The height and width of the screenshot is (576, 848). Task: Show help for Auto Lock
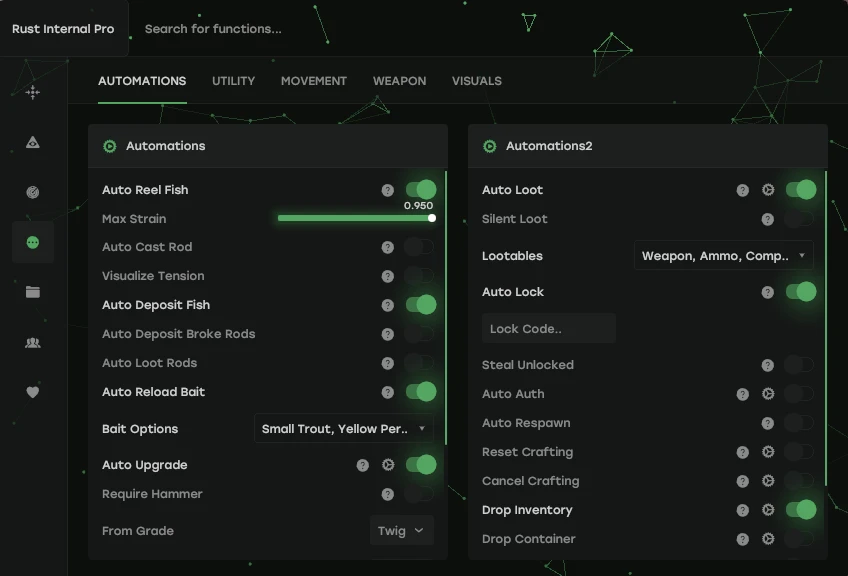[767, 292]
